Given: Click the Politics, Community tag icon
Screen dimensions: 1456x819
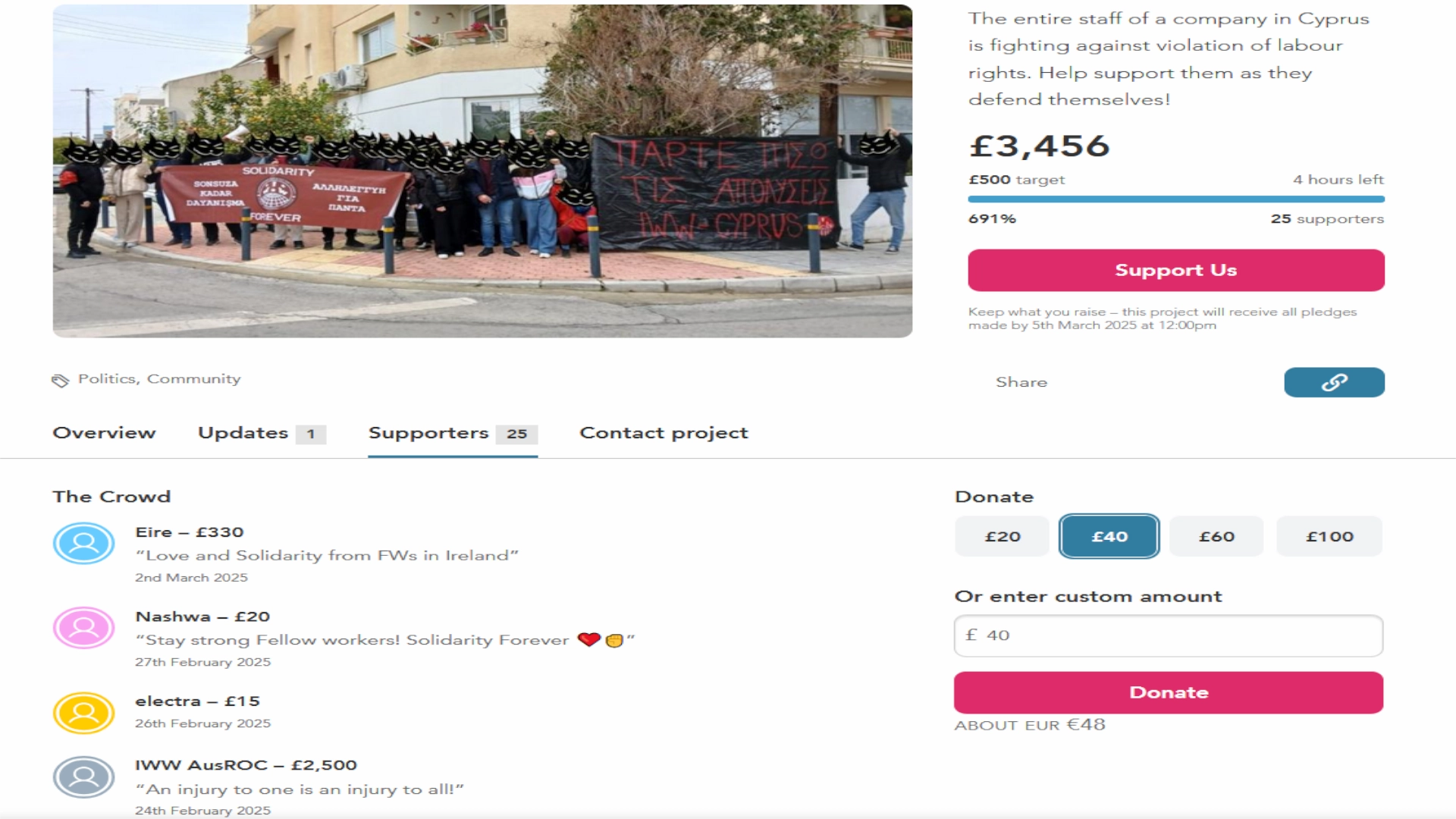Looking at the screenshot, I should (x=60, y=380).
